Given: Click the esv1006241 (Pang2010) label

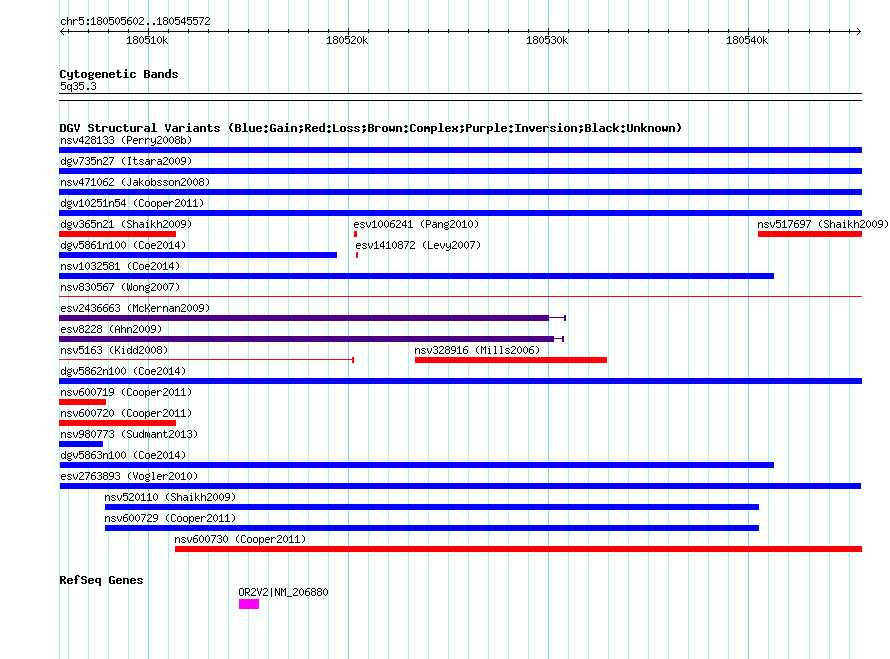Looking at the screenshot, I should tap(416, 224).
